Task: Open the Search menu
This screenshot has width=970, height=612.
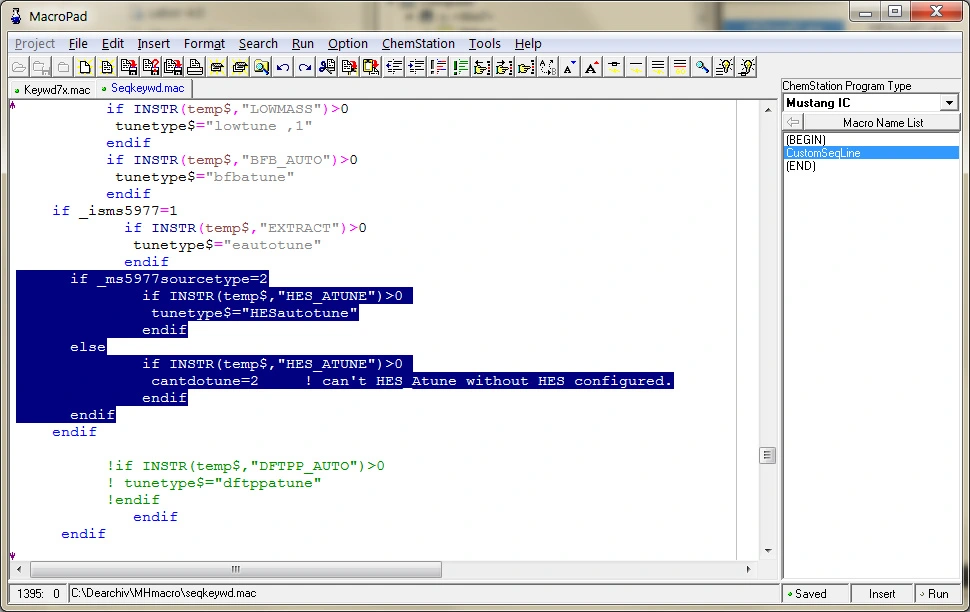Action: [258, 44]
